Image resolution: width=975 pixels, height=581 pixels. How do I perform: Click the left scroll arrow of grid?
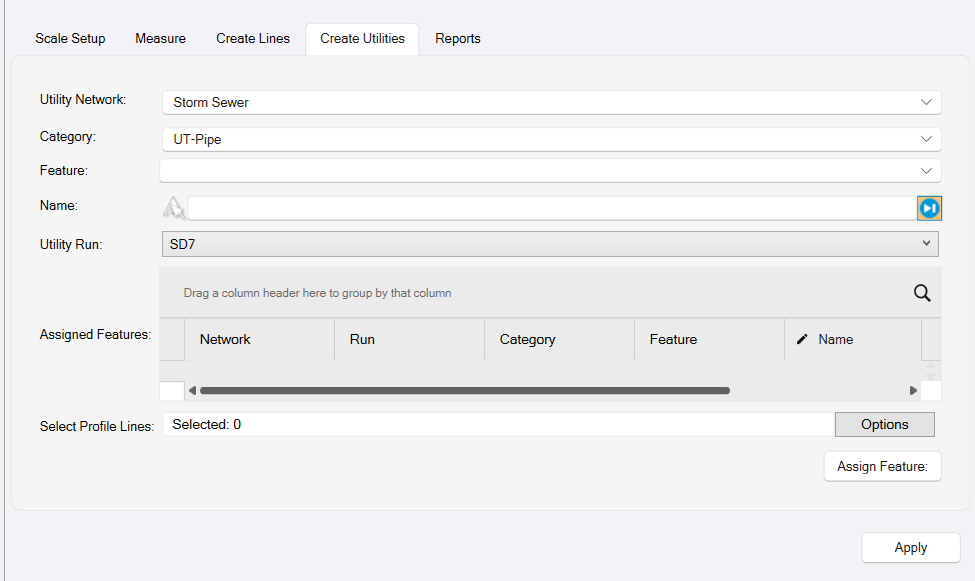(x=192, y=391)
